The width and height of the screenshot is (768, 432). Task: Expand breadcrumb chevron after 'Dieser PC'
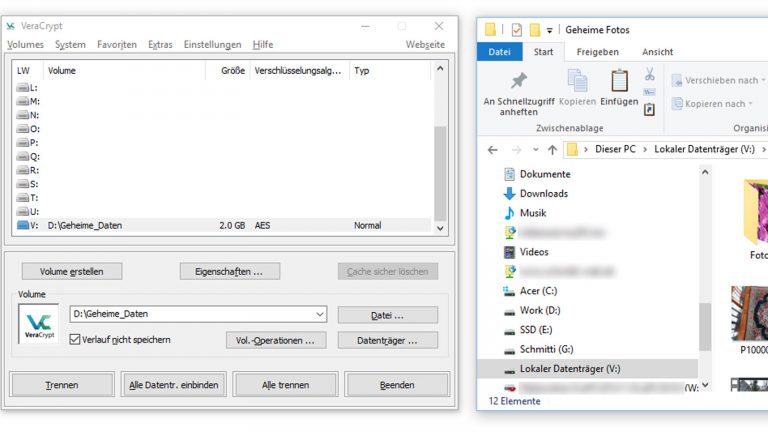[x=645, y=149]
